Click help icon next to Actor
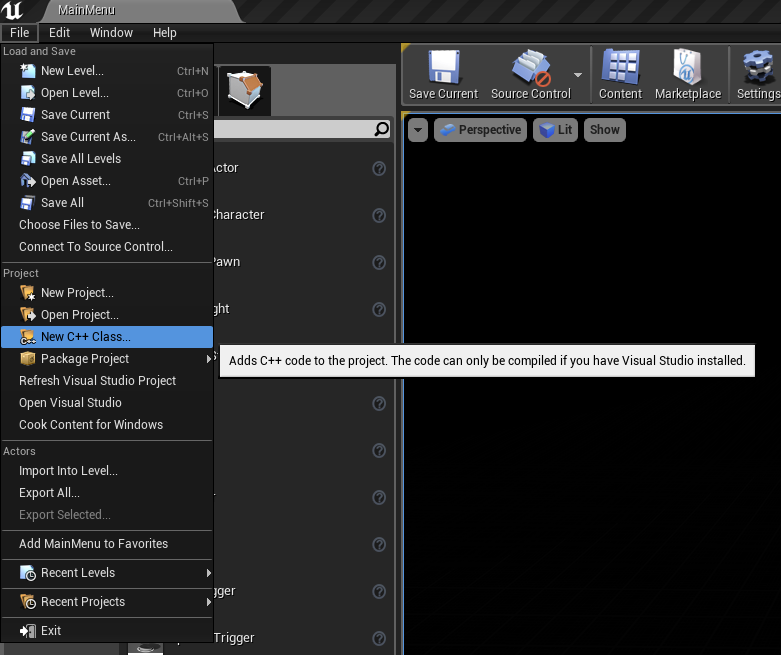 379,169
